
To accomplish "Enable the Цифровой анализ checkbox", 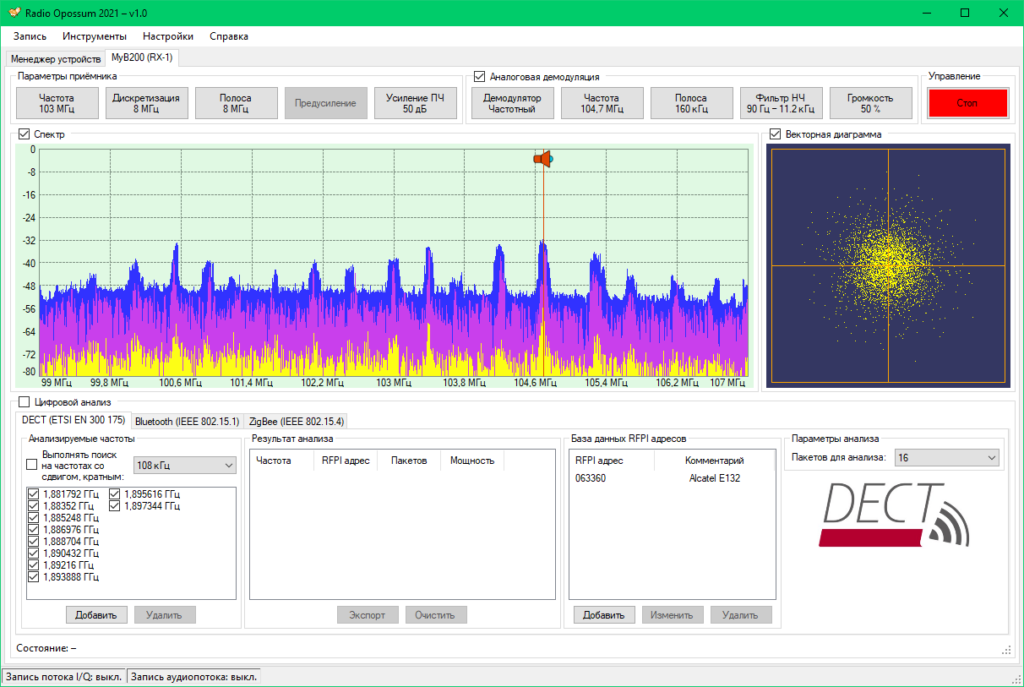I will tap(25, 402).
